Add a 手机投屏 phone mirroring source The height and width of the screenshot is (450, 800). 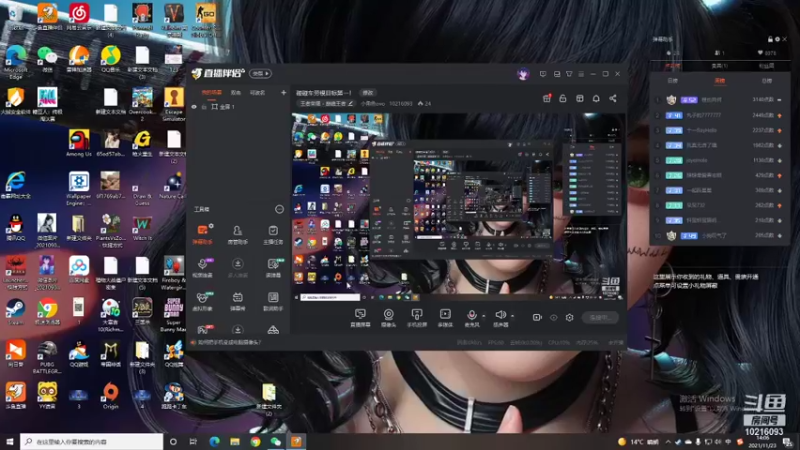point(416,318)
